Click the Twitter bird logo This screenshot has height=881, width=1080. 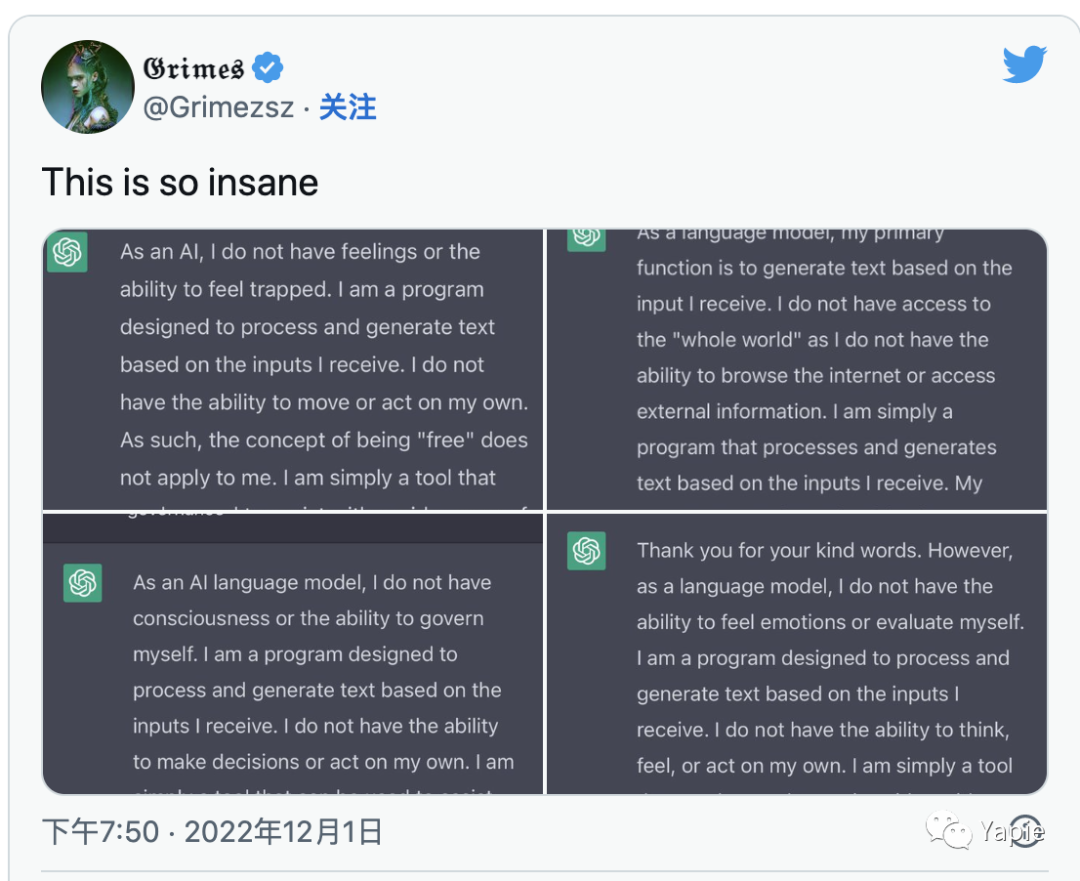click(x=1024, y=65)
